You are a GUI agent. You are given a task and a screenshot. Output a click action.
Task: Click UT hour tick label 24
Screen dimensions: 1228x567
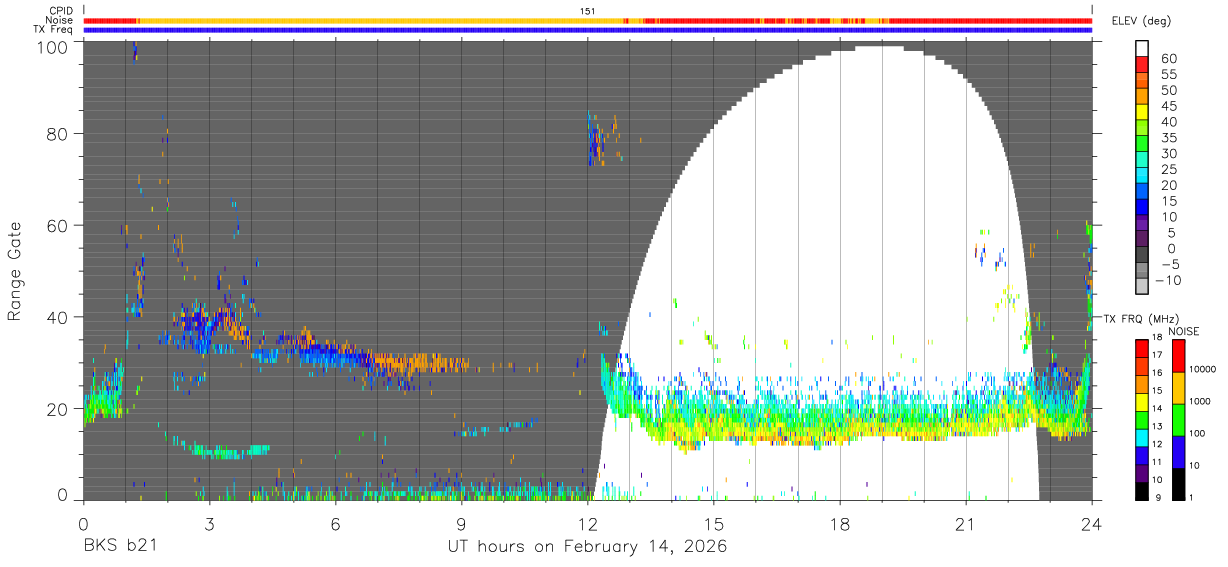click(x=1091, y=523)
